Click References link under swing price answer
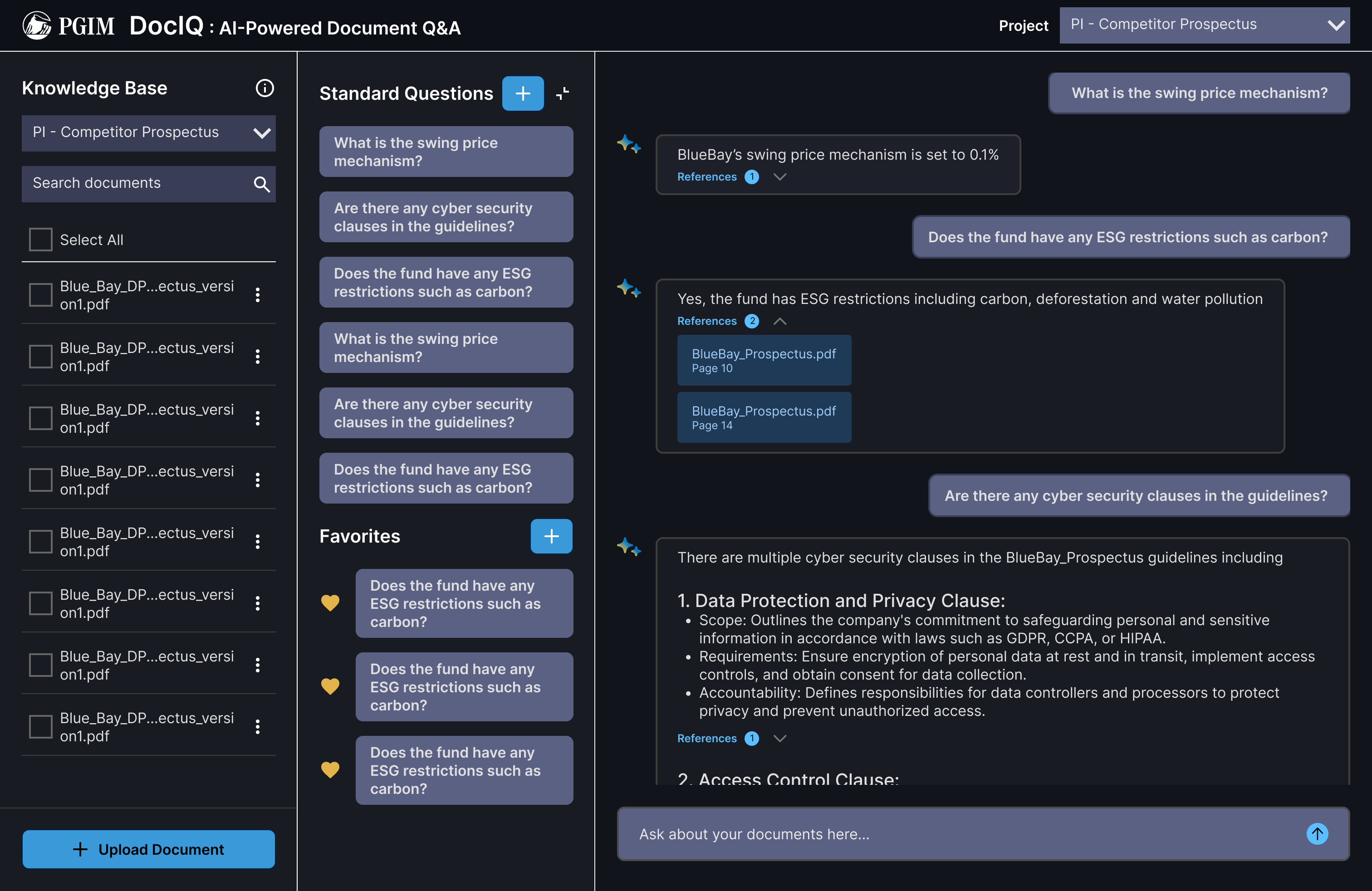The height and width of the screenshot is (891, 1372). 707,177
